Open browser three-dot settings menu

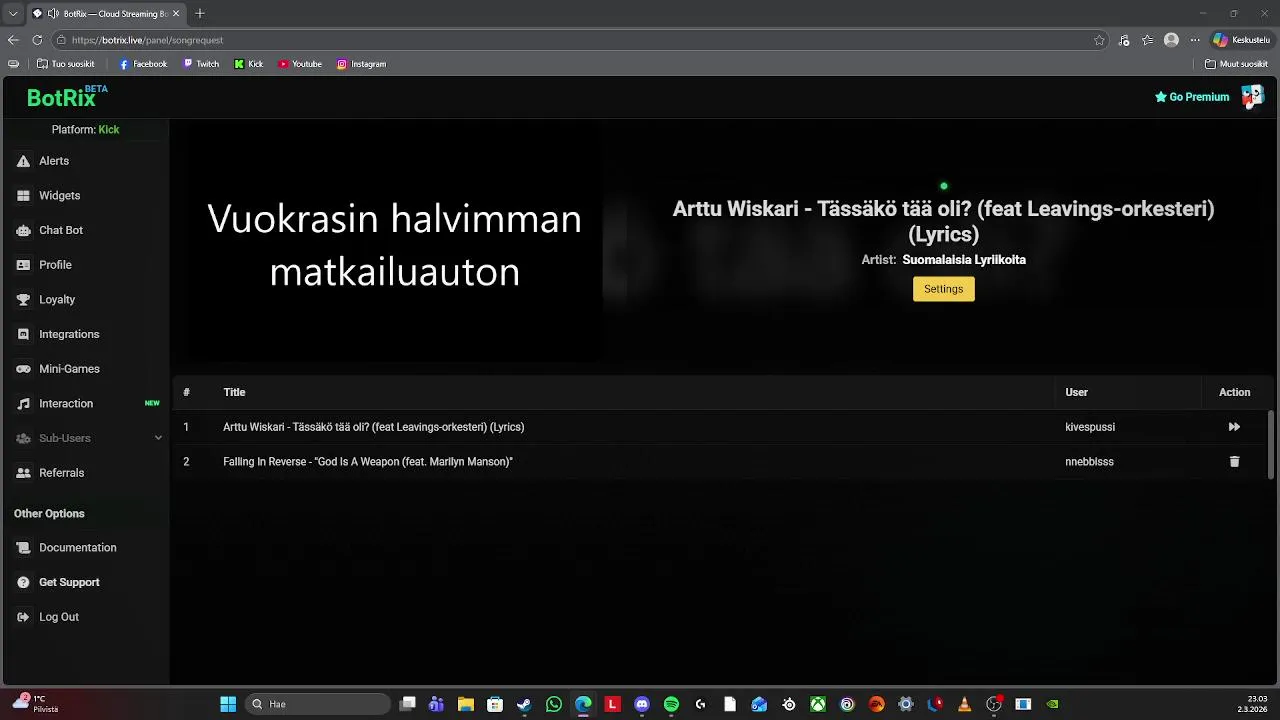(1194, 40)
